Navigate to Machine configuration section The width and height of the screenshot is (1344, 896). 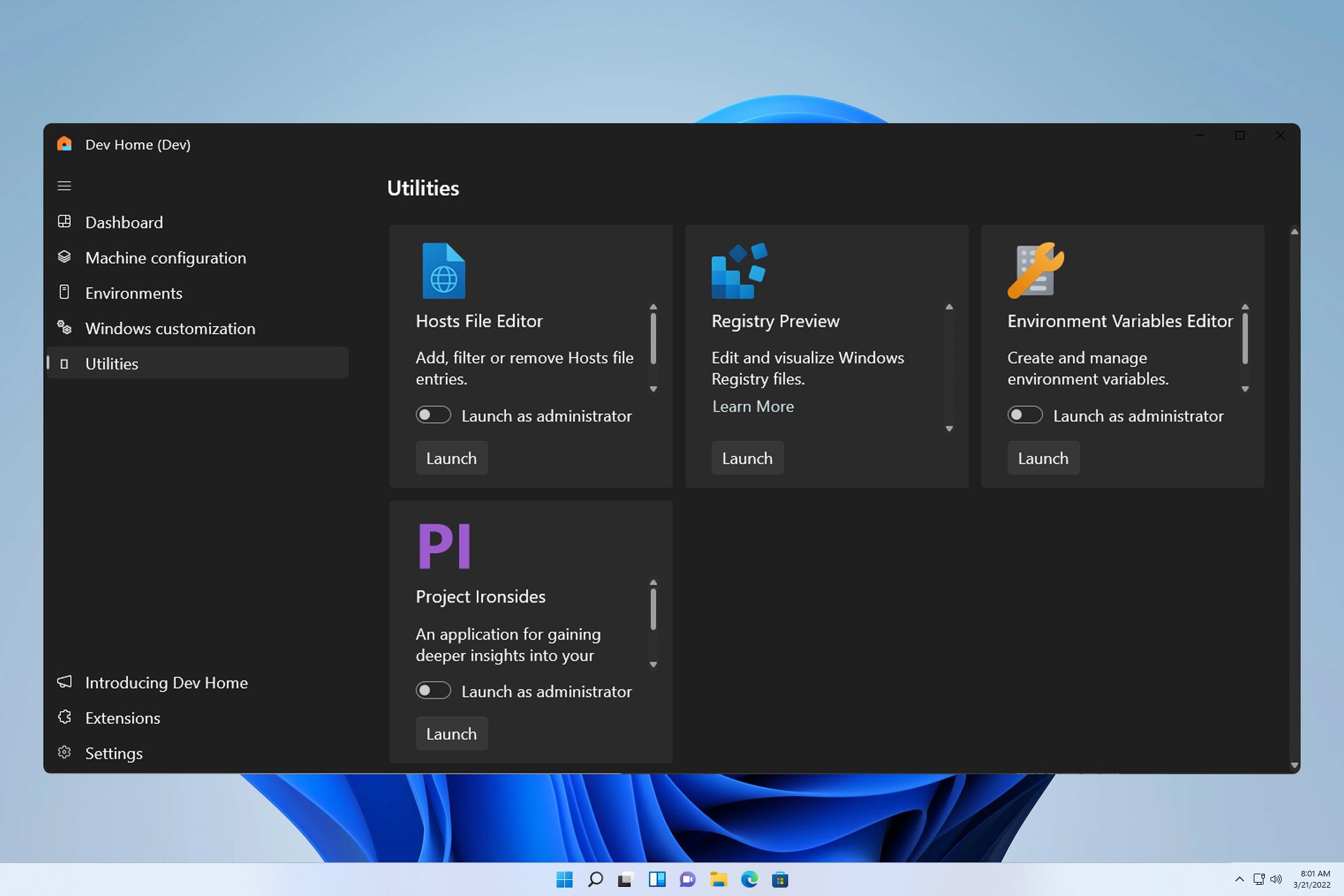click(x=165, y=257)
